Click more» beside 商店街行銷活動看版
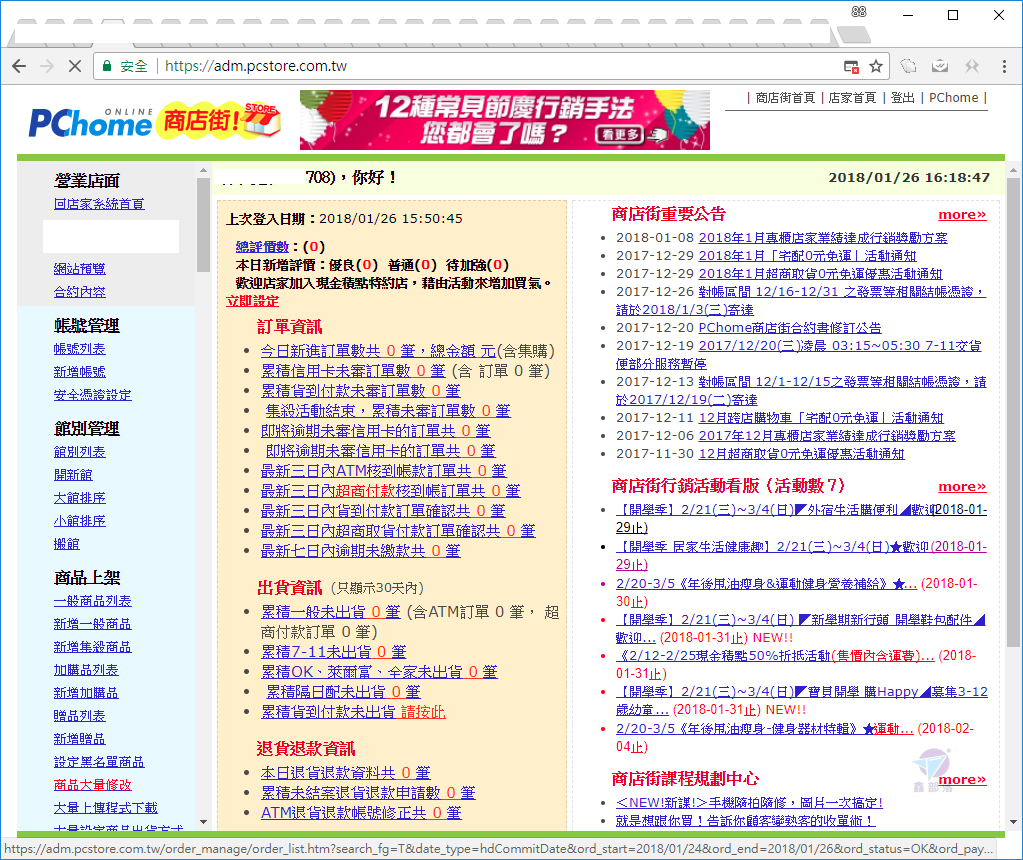This screenshot has width=1023, height=860. click(962, 487)
